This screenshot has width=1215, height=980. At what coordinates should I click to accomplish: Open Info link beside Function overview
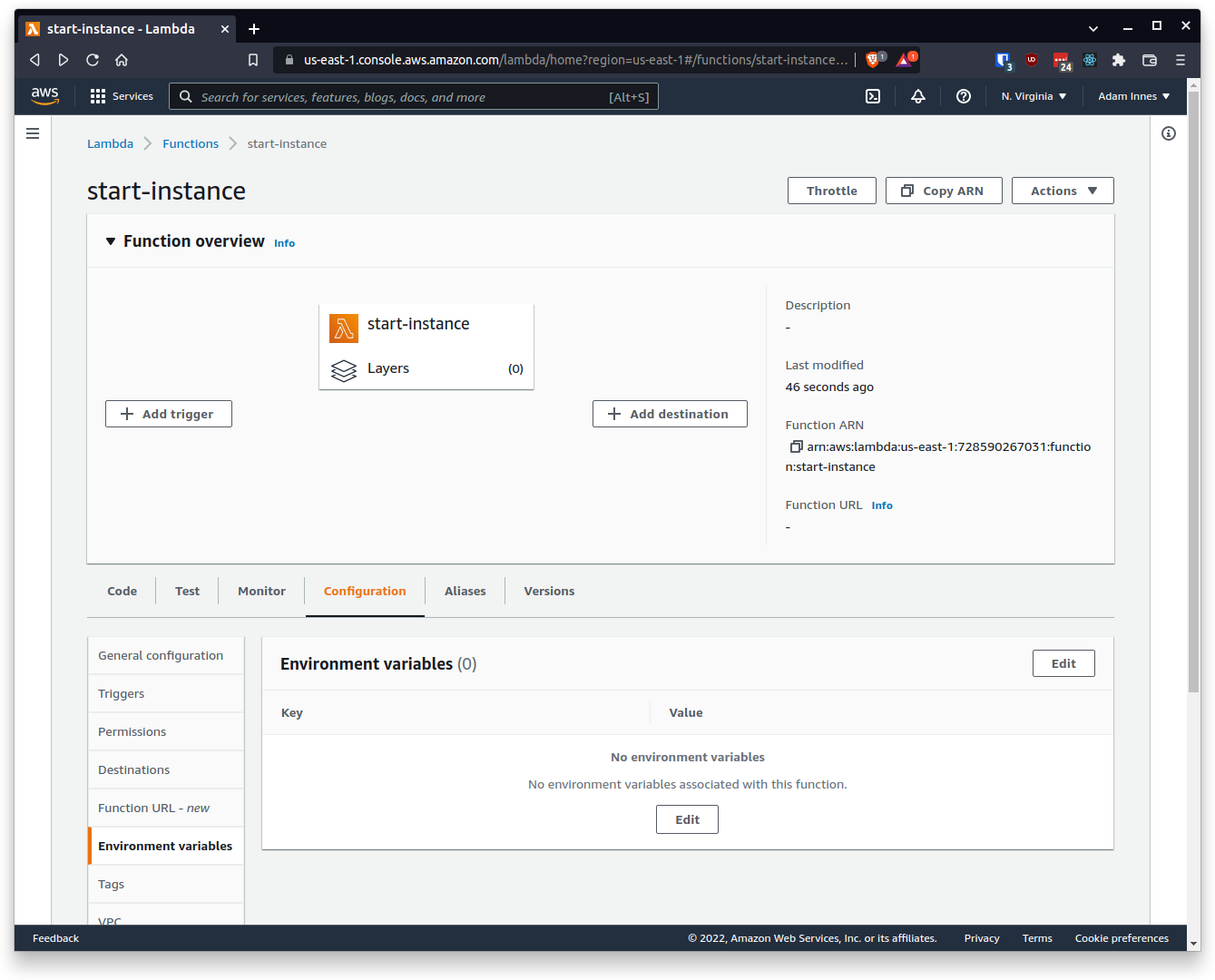pyautogui.click(x=284, y=243)
